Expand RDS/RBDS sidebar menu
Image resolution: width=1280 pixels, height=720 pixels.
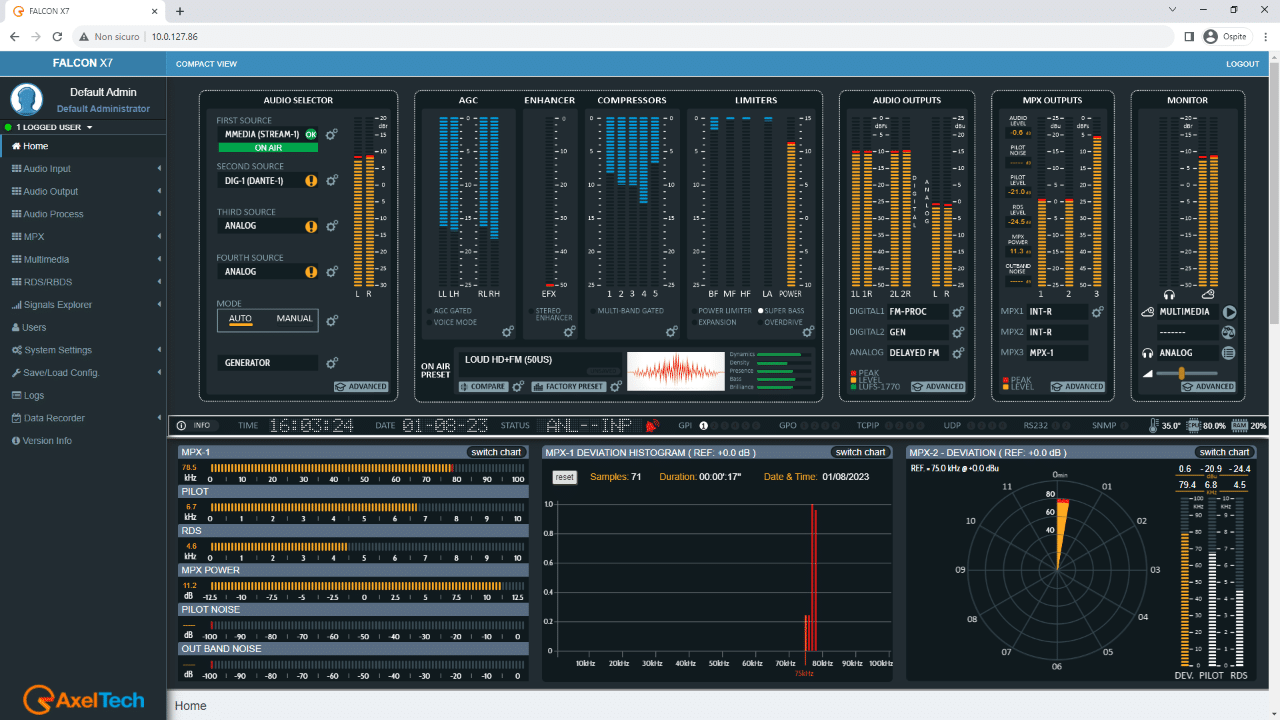point(83,282)
